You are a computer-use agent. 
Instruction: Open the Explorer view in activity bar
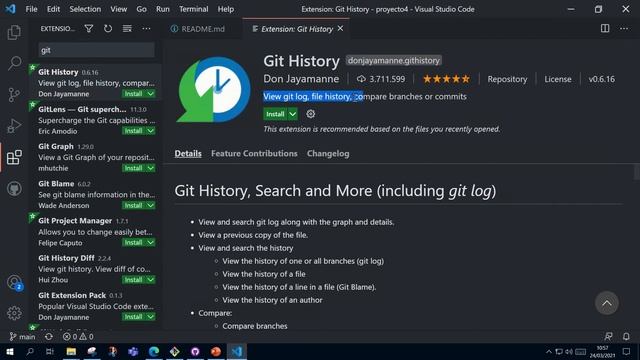pyautogui.click(x=14, y=32)
